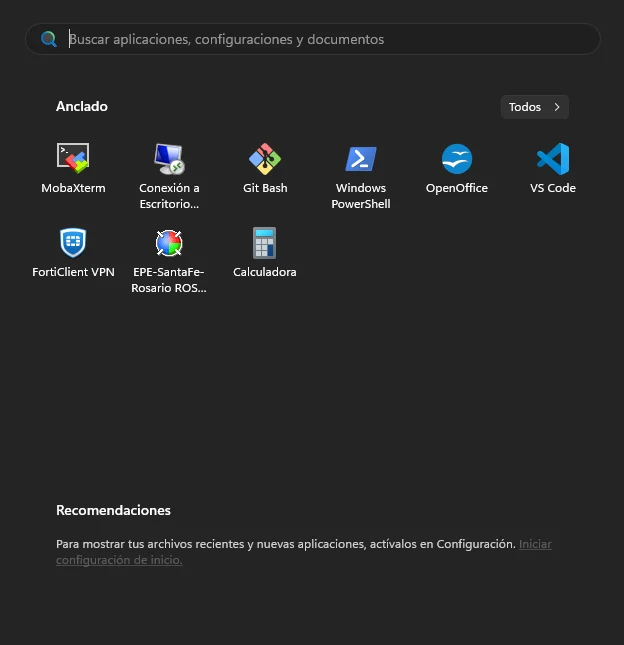Open Git Bash from pinned apps
This screenshot has height=645, width=624.
click(265, 159)
